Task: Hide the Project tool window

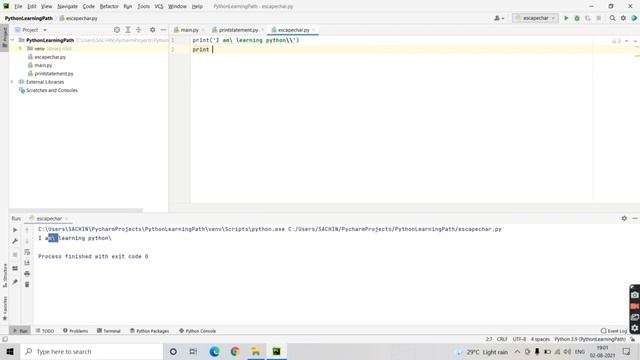Action: click(163, 30)
